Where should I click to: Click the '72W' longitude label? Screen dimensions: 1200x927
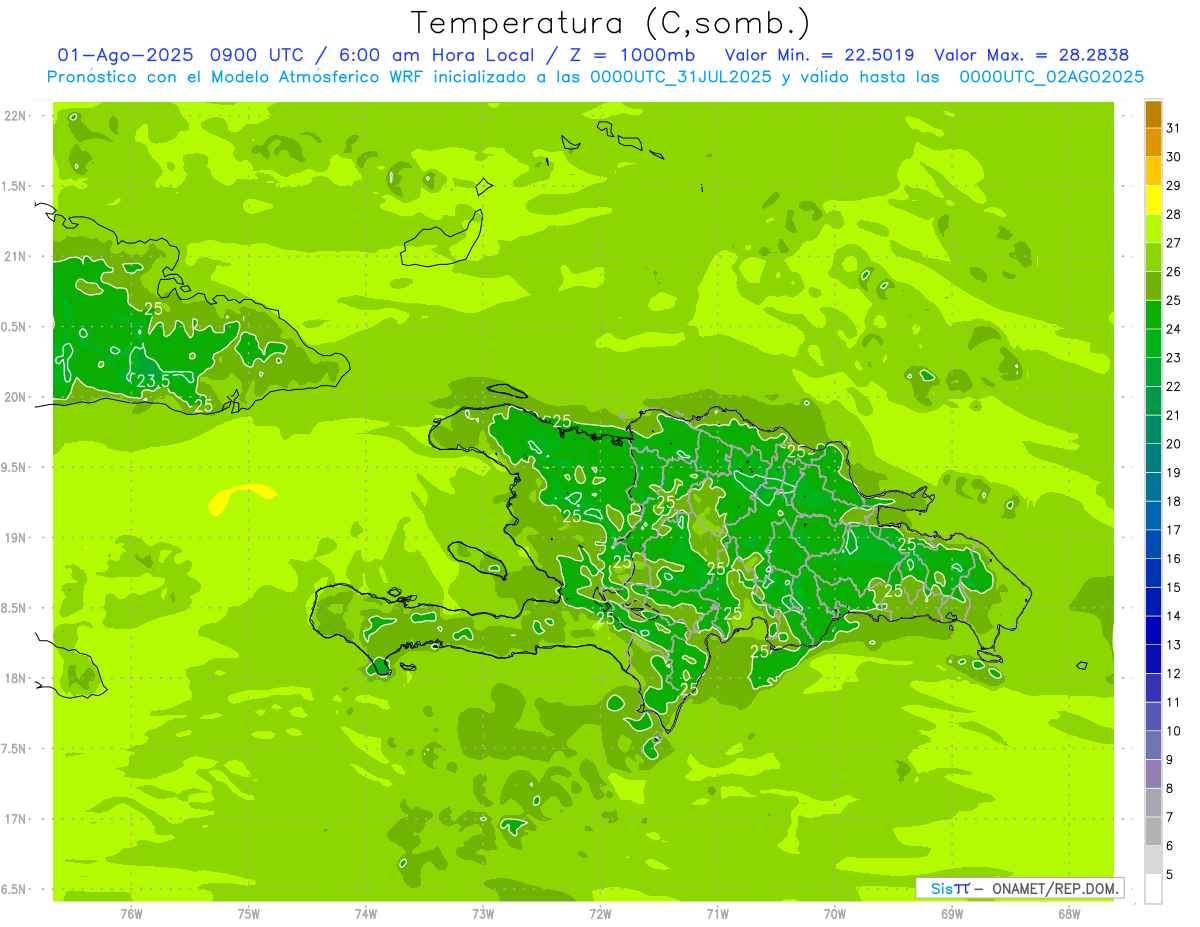[x=600, y=914]
